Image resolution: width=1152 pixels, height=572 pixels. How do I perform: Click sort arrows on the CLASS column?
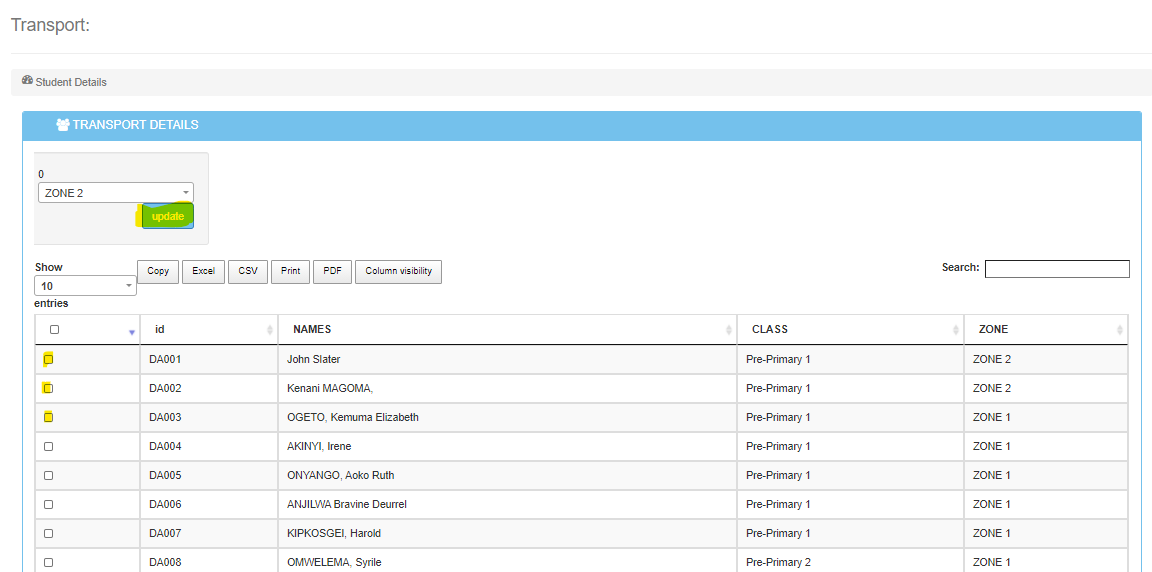pyautogui.click(x=957, y=330)
